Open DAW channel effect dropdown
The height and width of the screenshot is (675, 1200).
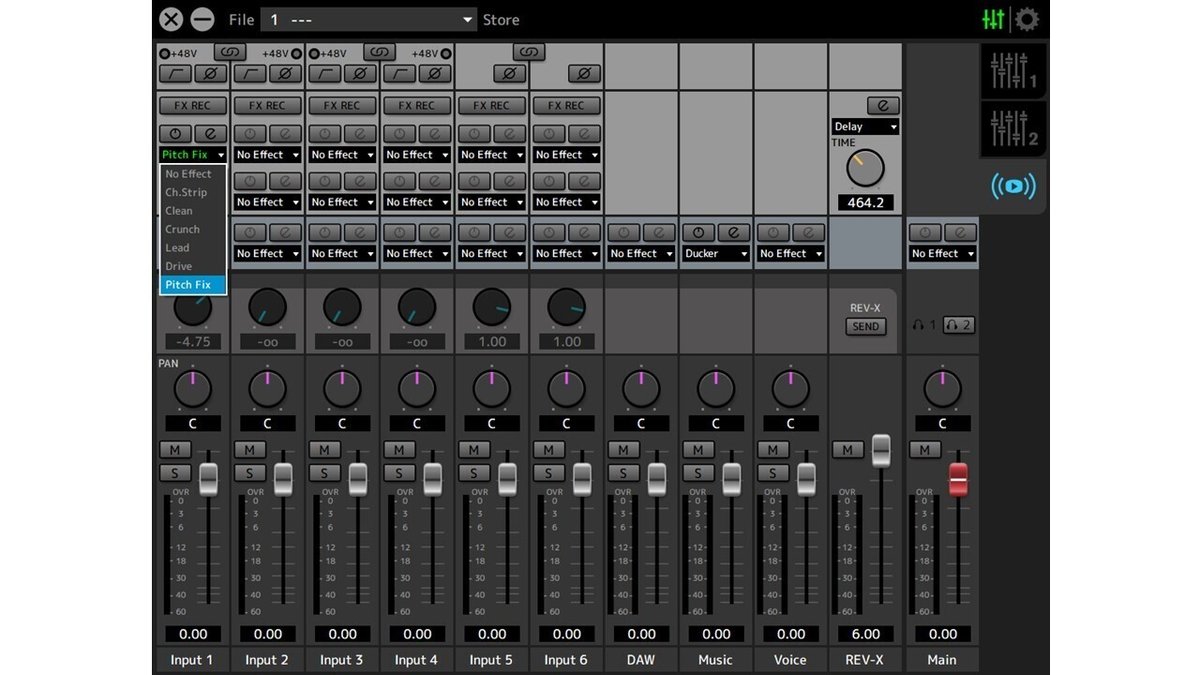(x=642, y=254)
